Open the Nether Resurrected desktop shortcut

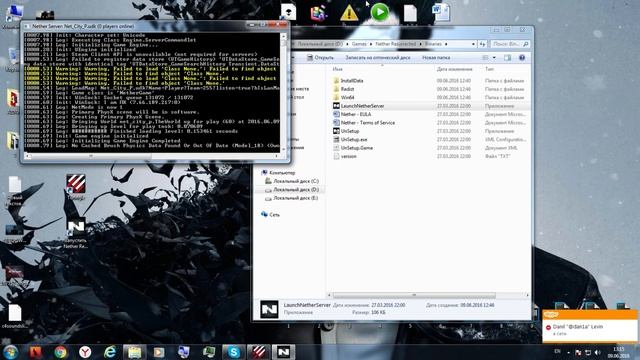pos(76,233)
